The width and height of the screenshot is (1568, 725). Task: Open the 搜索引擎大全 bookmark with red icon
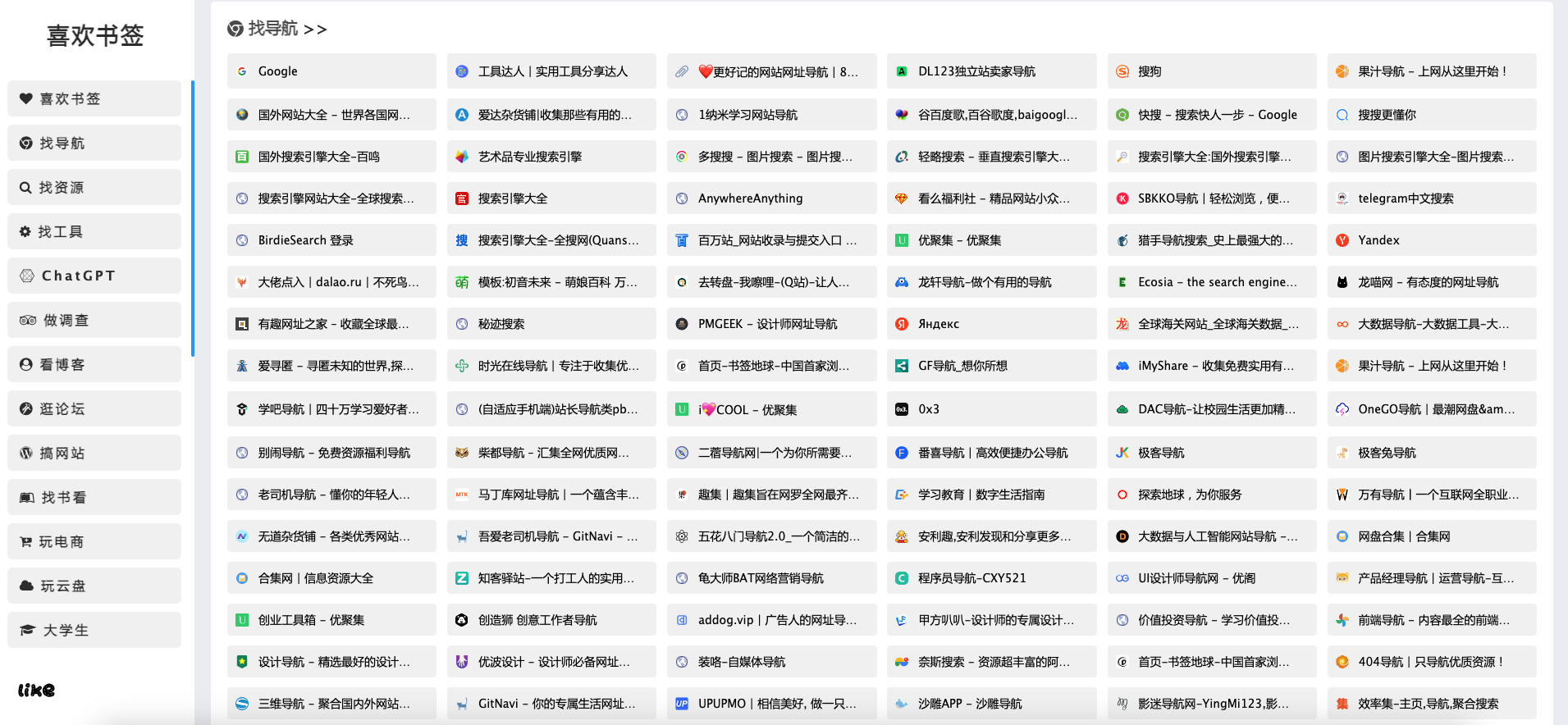(x=551, y=198)
